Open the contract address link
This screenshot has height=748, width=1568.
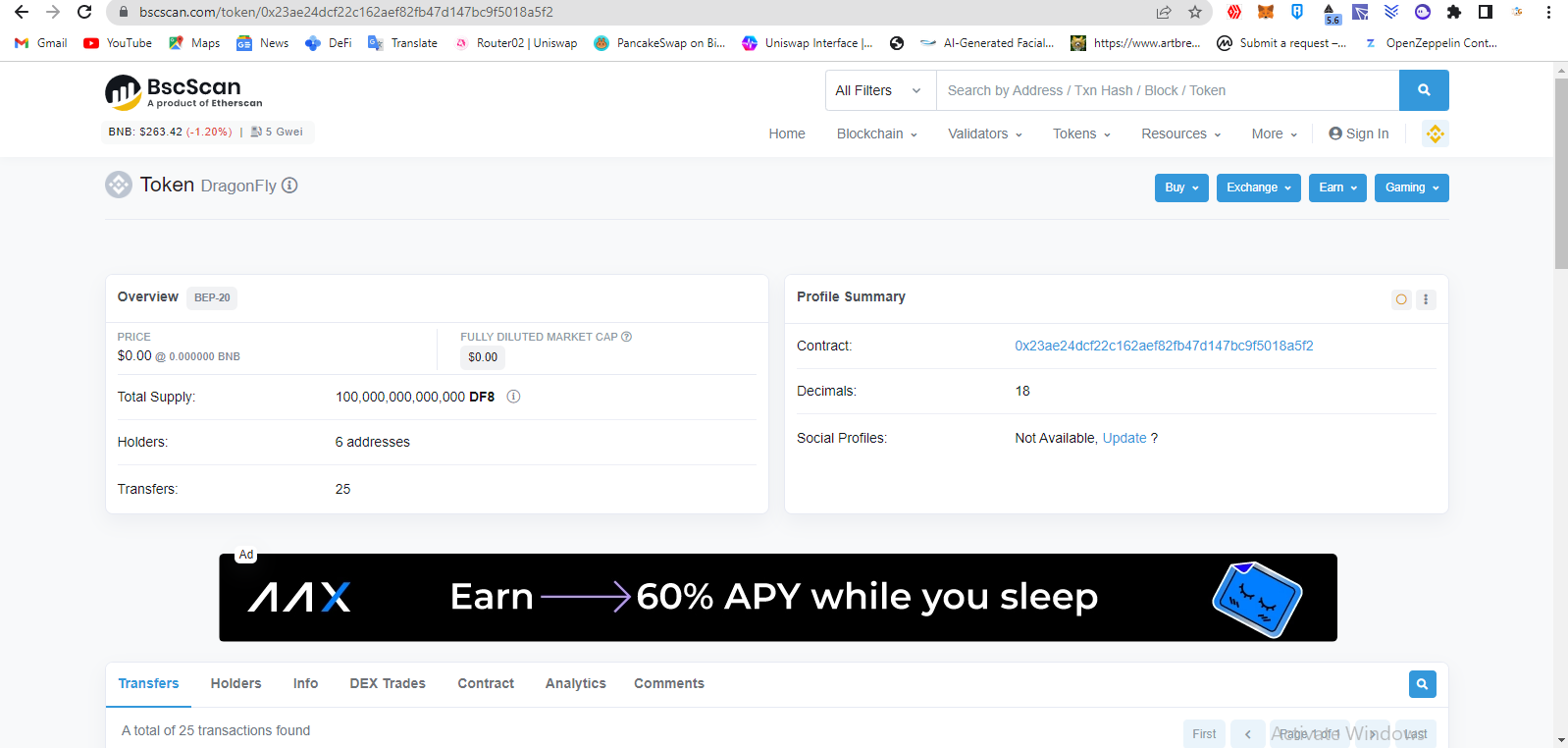pos(1164,346)
